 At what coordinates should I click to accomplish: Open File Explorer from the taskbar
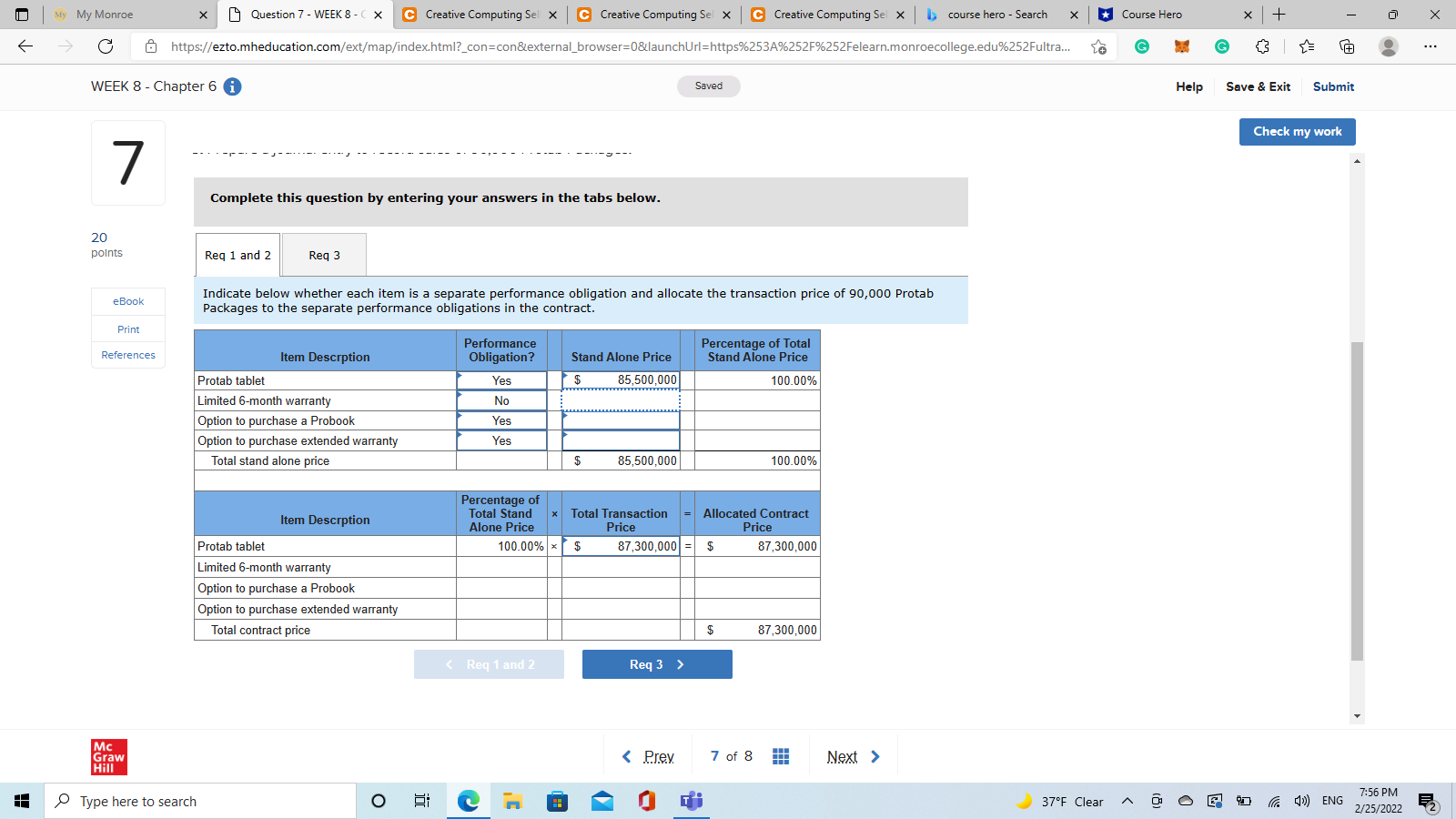tap(512, 801)
